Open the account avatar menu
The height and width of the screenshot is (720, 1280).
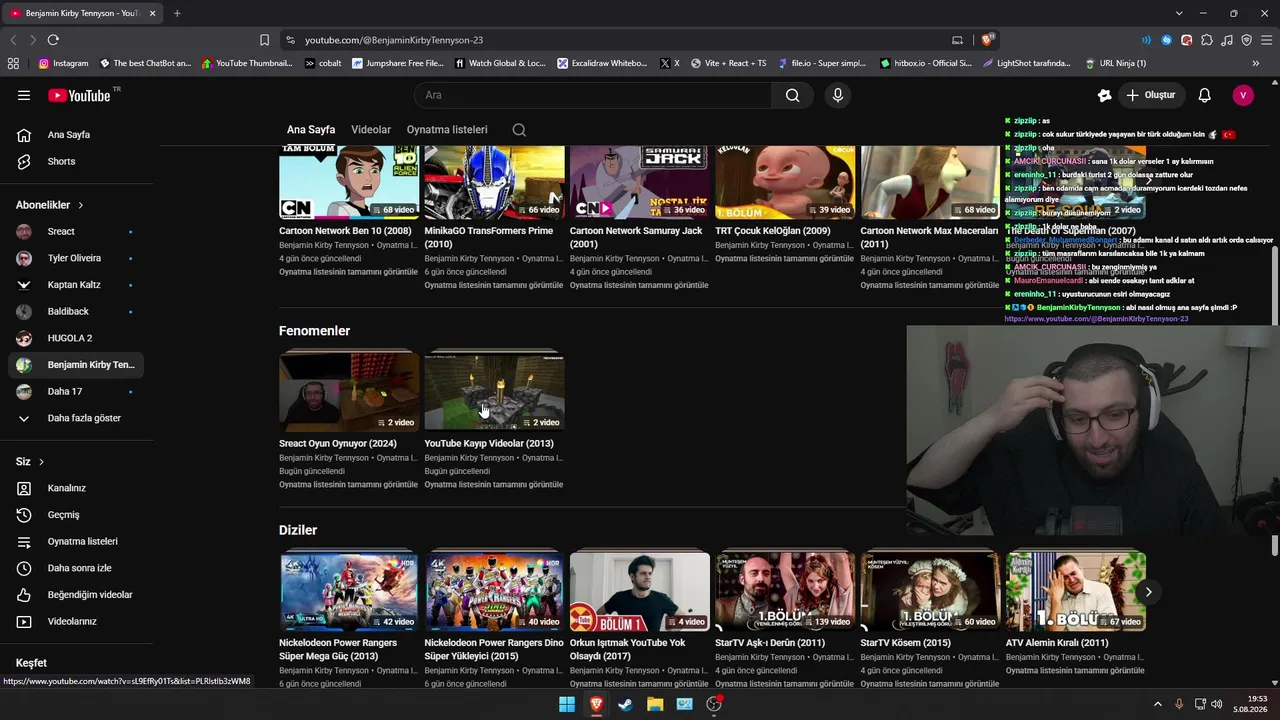[1243, 95]
